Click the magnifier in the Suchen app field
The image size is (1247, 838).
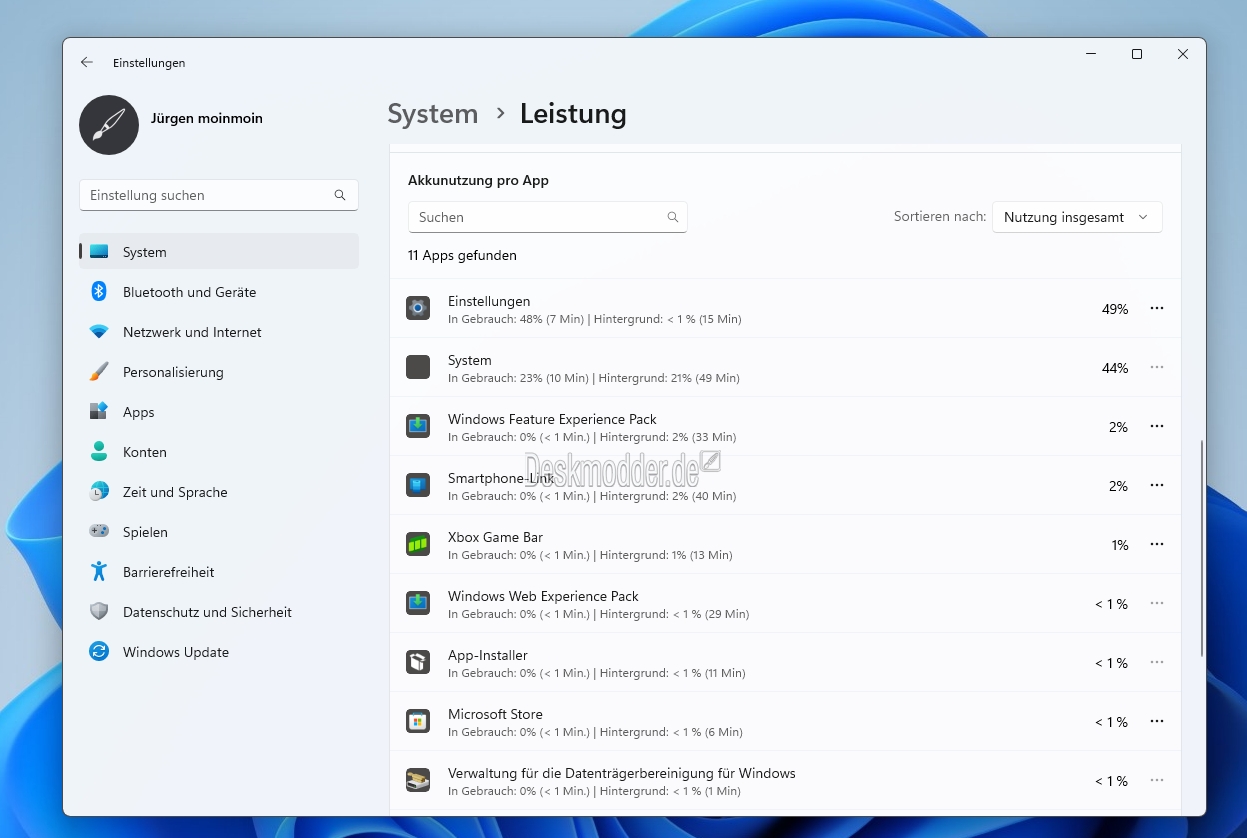(673, 217)
